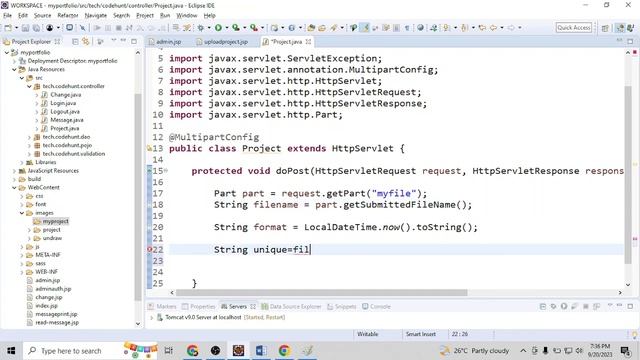Click the Last Edit Location arrow icon
The image size is (640, 360).
click(x=482, y=28)
